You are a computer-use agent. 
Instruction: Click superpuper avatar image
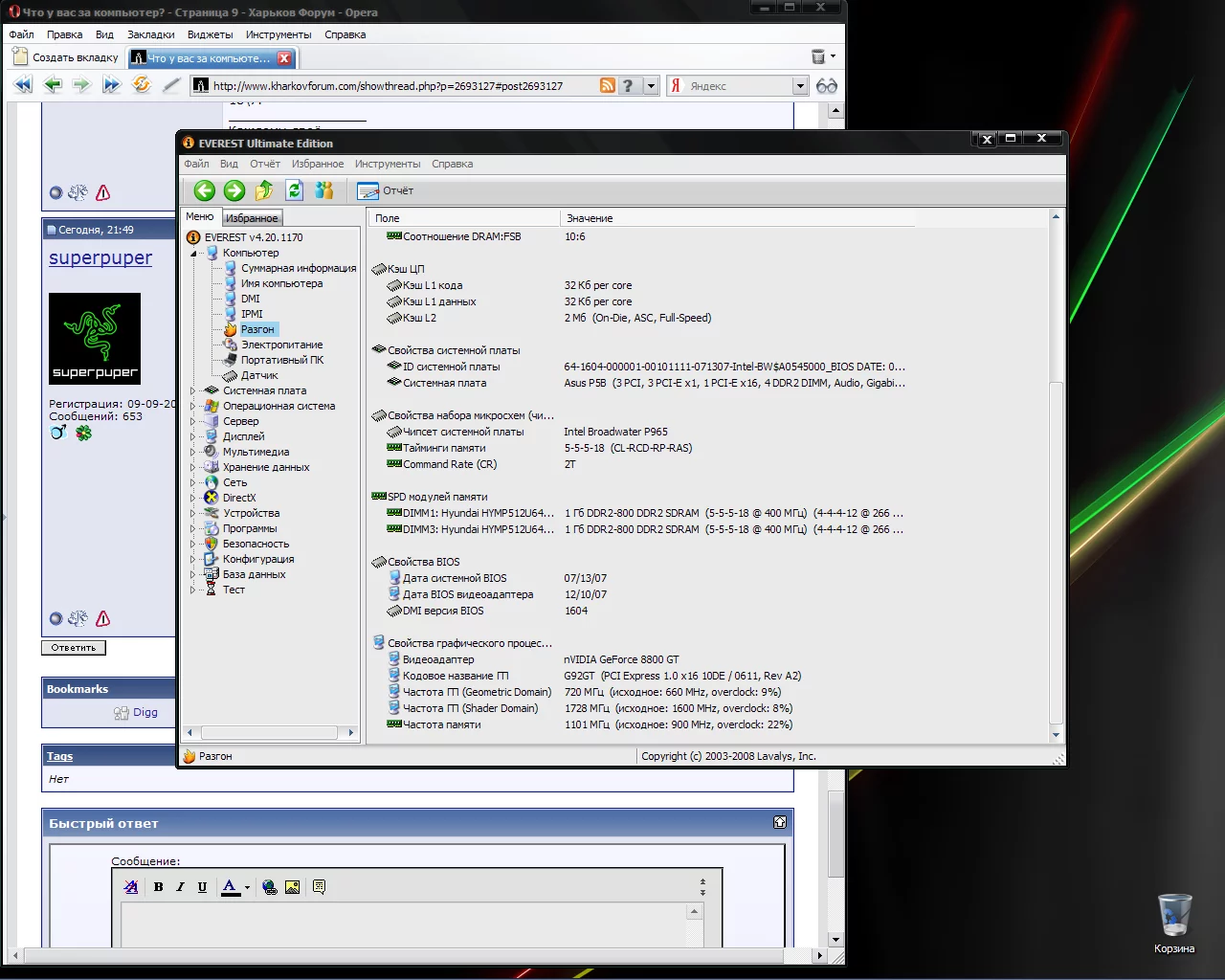pyautogui.click(x=95, y=339)
